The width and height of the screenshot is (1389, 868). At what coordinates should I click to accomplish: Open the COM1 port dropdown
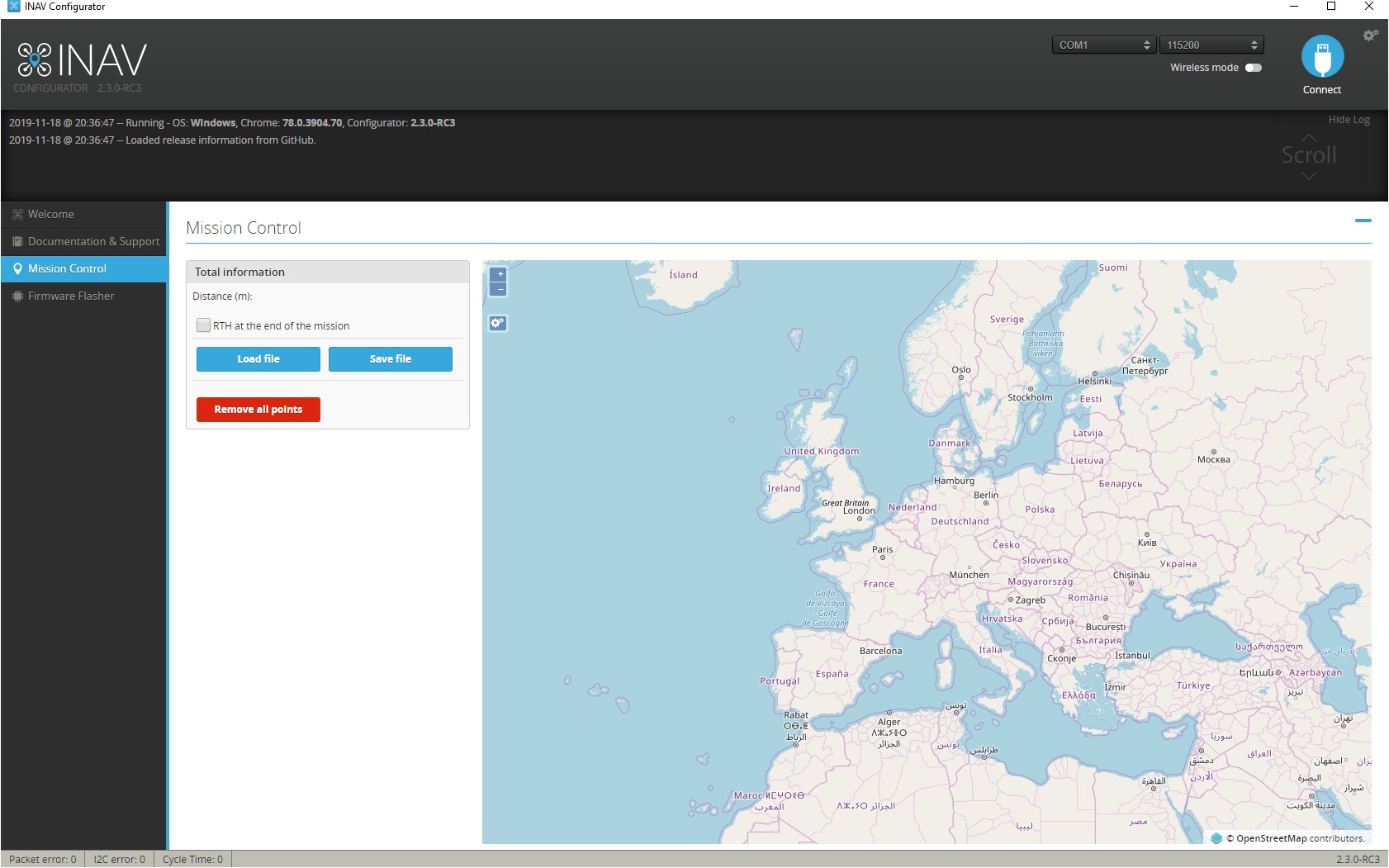point(1104,45)
